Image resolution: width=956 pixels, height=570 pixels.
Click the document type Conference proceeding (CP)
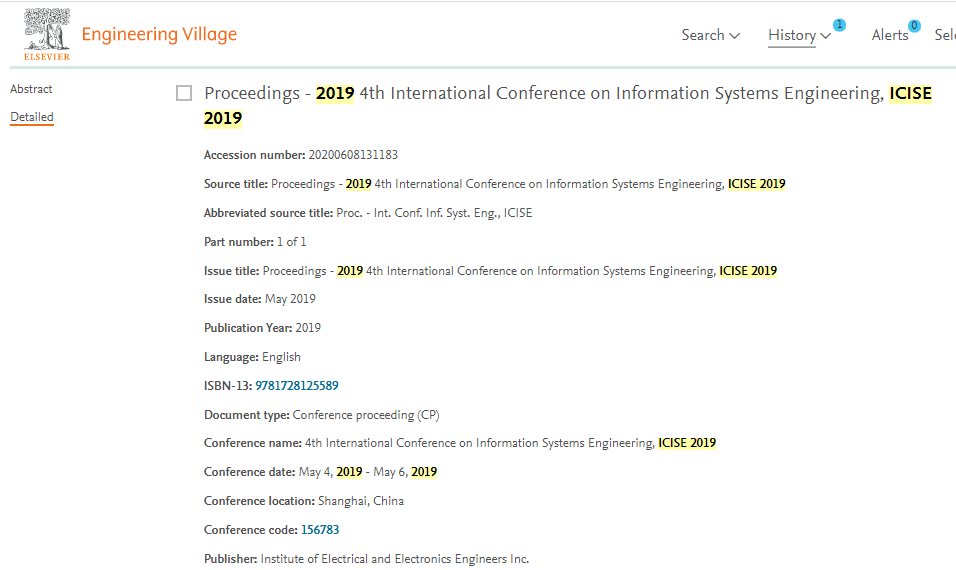(x=366, y=415)
